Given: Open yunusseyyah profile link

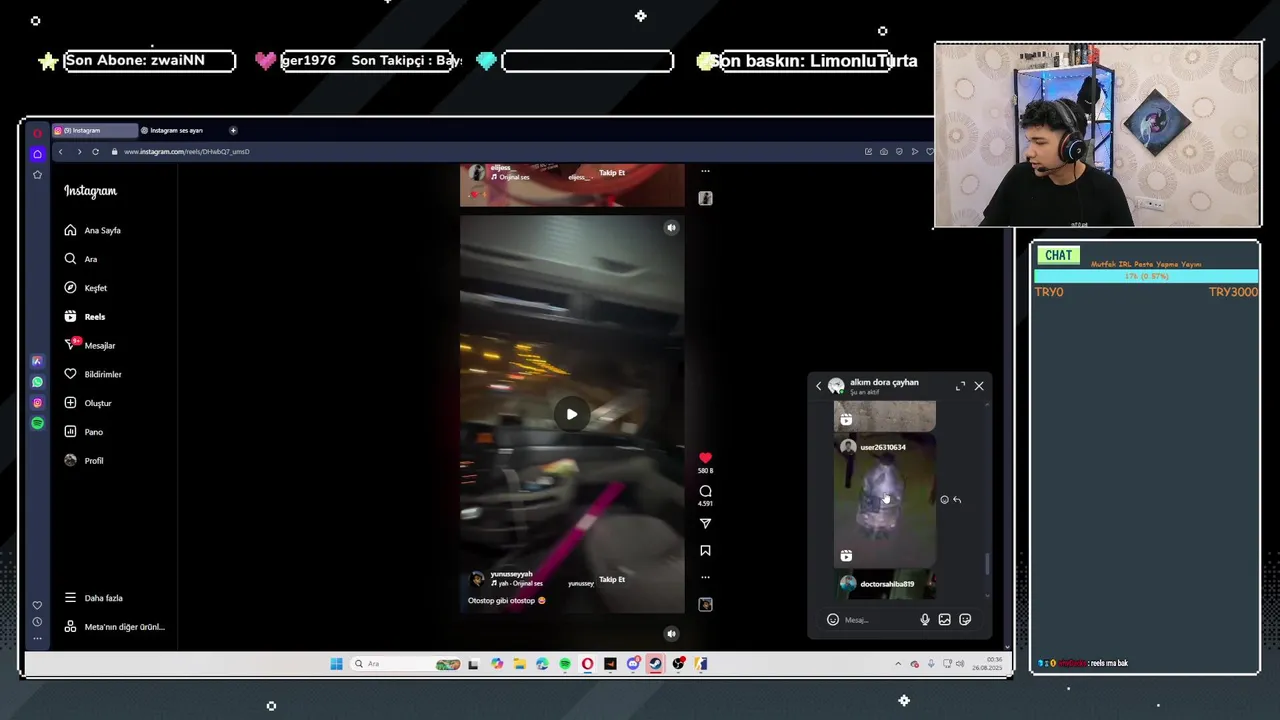Looking at the screenshot, I should [511, 574].
